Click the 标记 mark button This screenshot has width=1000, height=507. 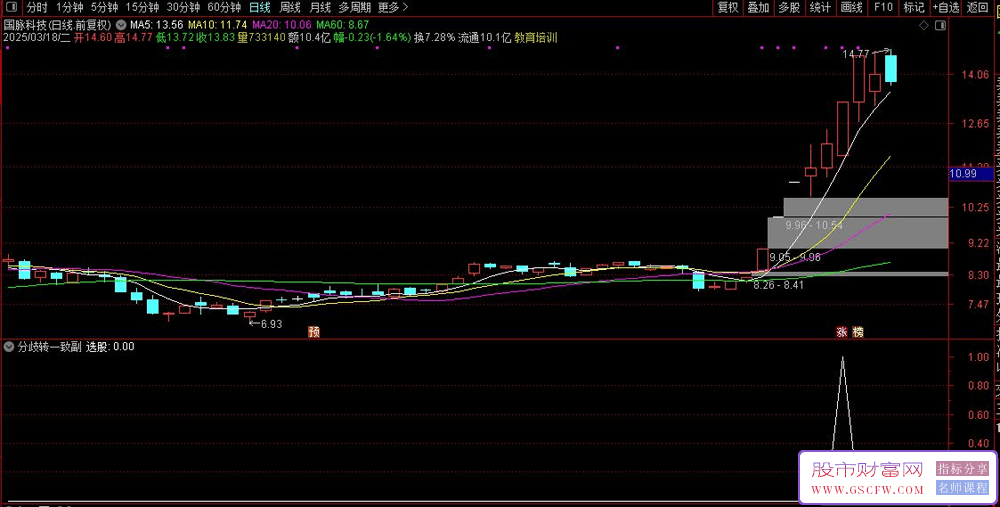[x=913, y=8]
